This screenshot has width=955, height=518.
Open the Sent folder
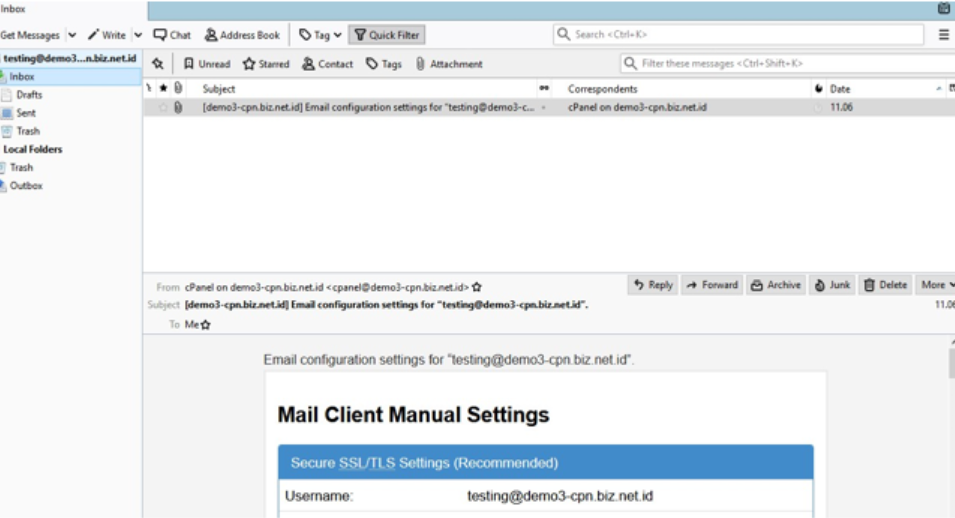click(26, 113)
